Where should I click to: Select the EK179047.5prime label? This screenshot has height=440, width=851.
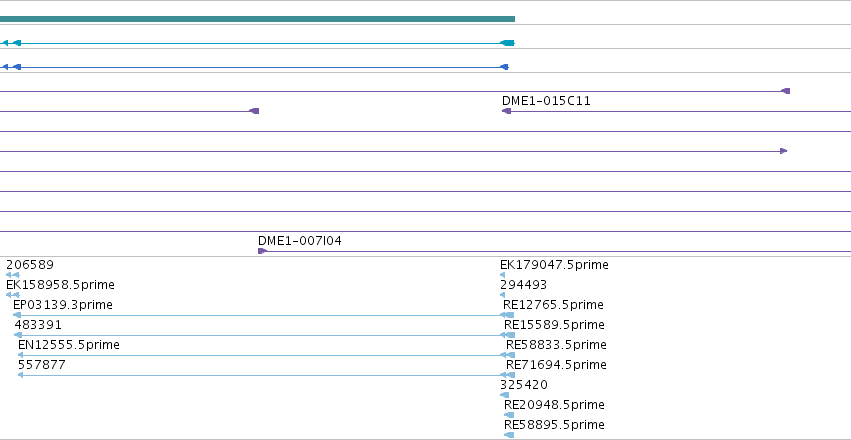tap(554, 265)
